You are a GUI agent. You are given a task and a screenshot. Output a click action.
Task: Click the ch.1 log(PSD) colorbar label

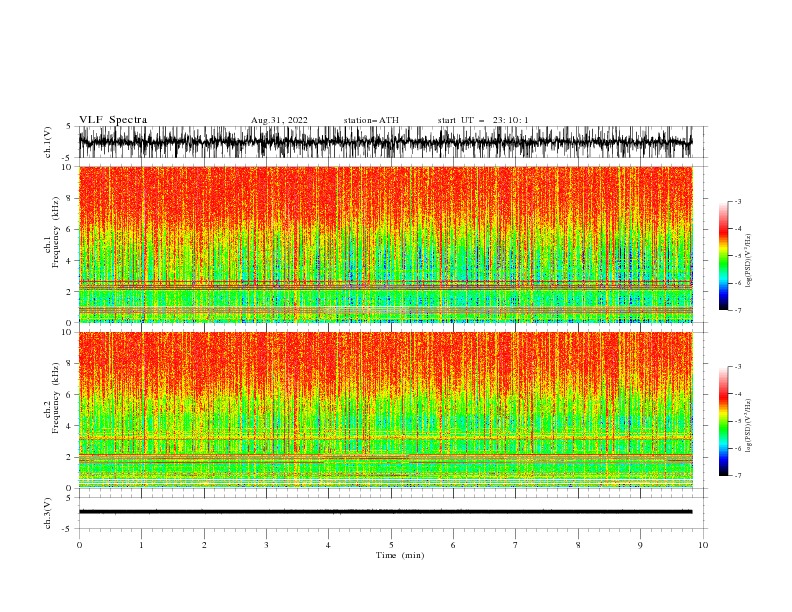748,262
